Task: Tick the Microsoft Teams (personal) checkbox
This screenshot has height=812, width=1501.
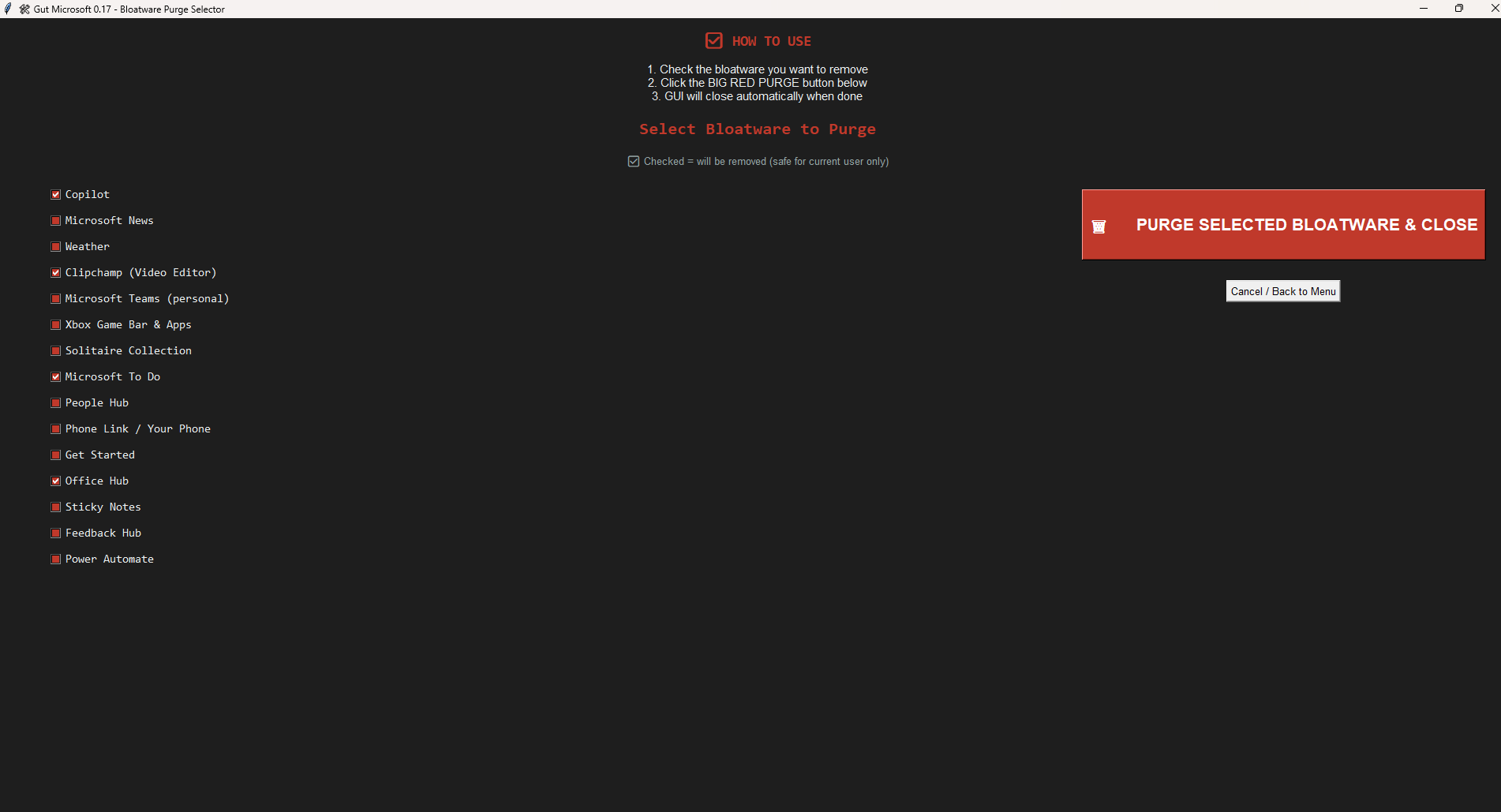Action: pos(56,299)
